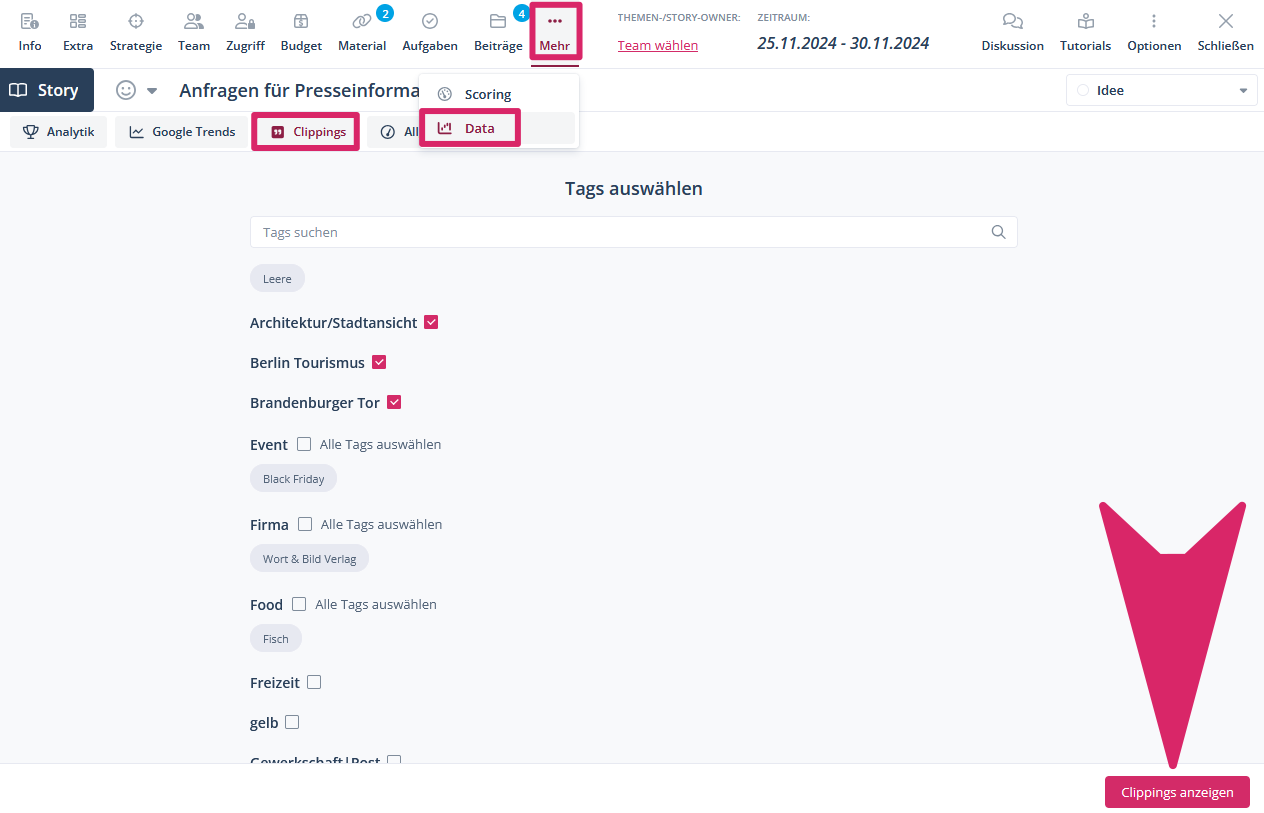Open the Strategie target icon
The width and height of the screenshot is (1264, 813).
click(136, 22)
